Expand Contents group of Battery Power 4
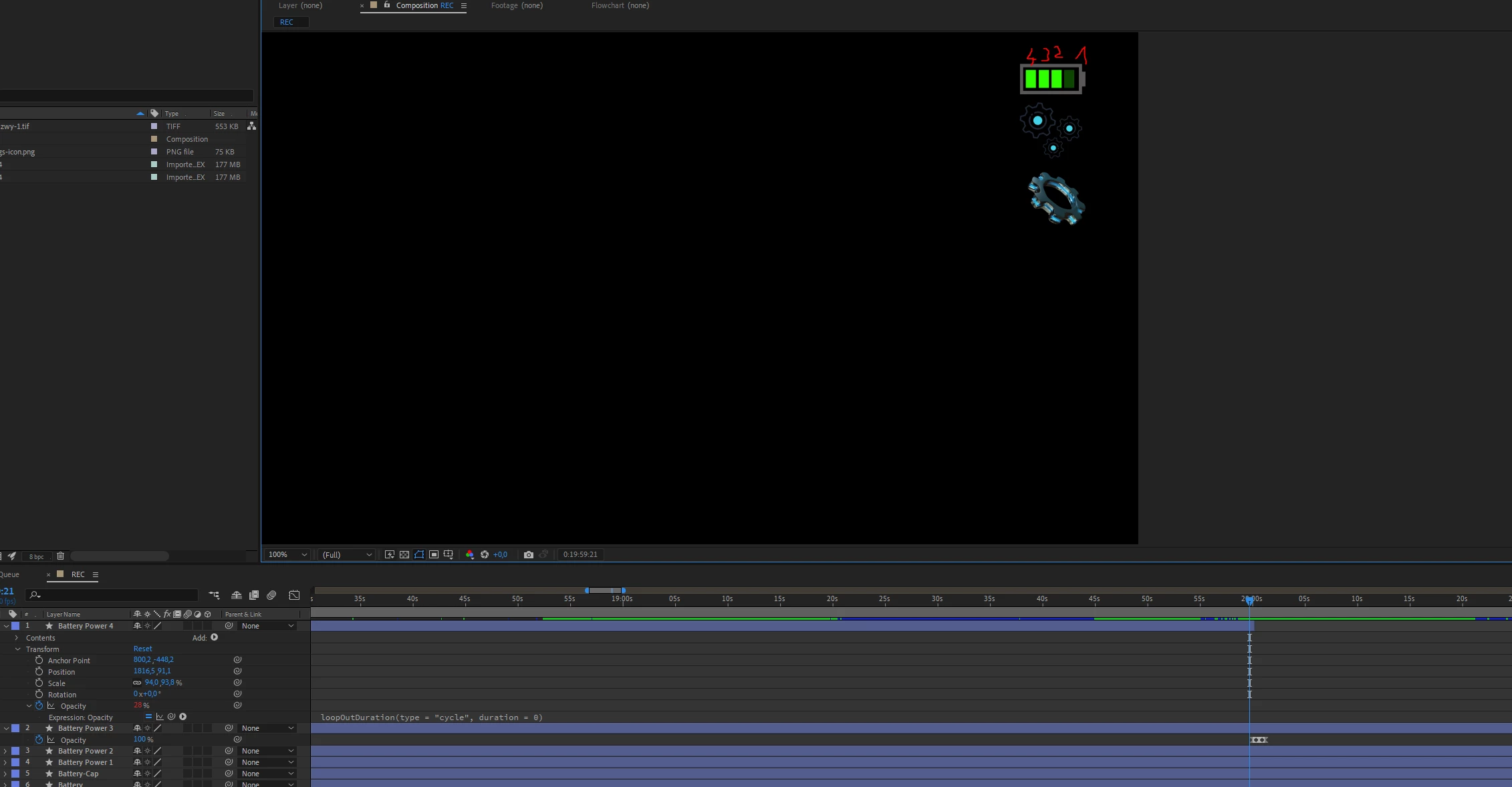This screenshot has height=787, width=1512. [x=17, y=638]
